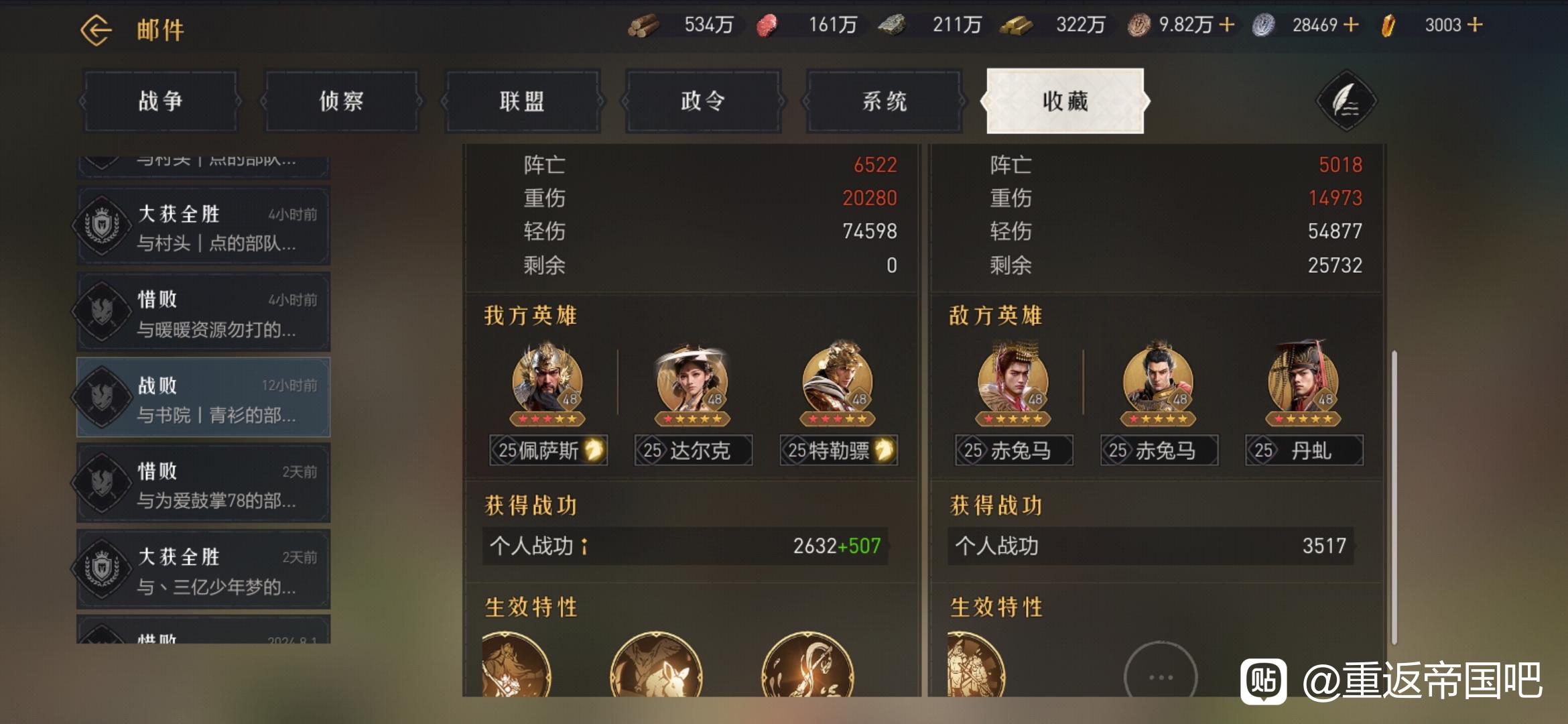View the 特勒骠 hero portrait
Viewport: 1568px width, 724px height.
(838, 382)
